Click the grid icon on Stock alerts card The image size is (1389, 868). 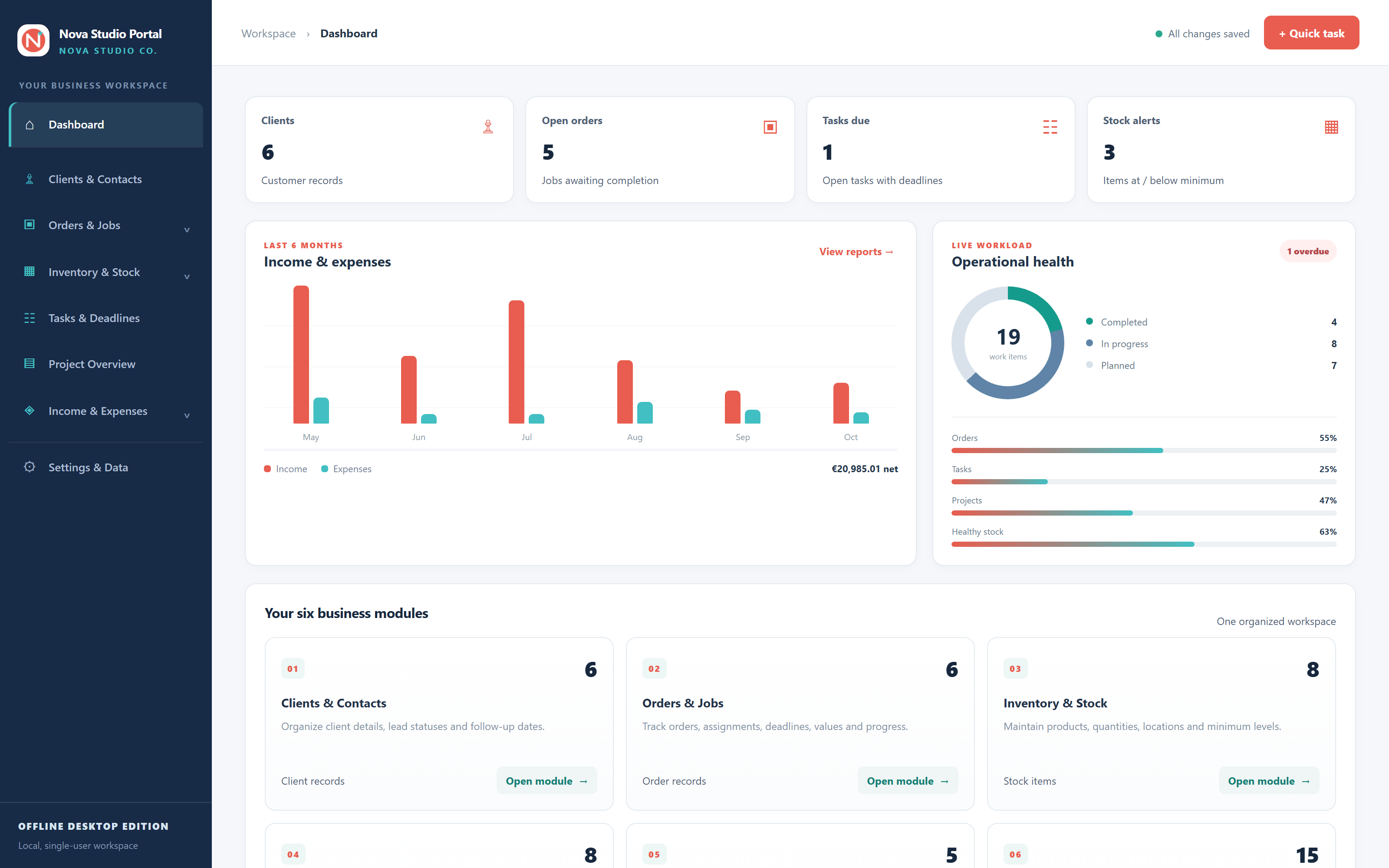point(1332,127)
